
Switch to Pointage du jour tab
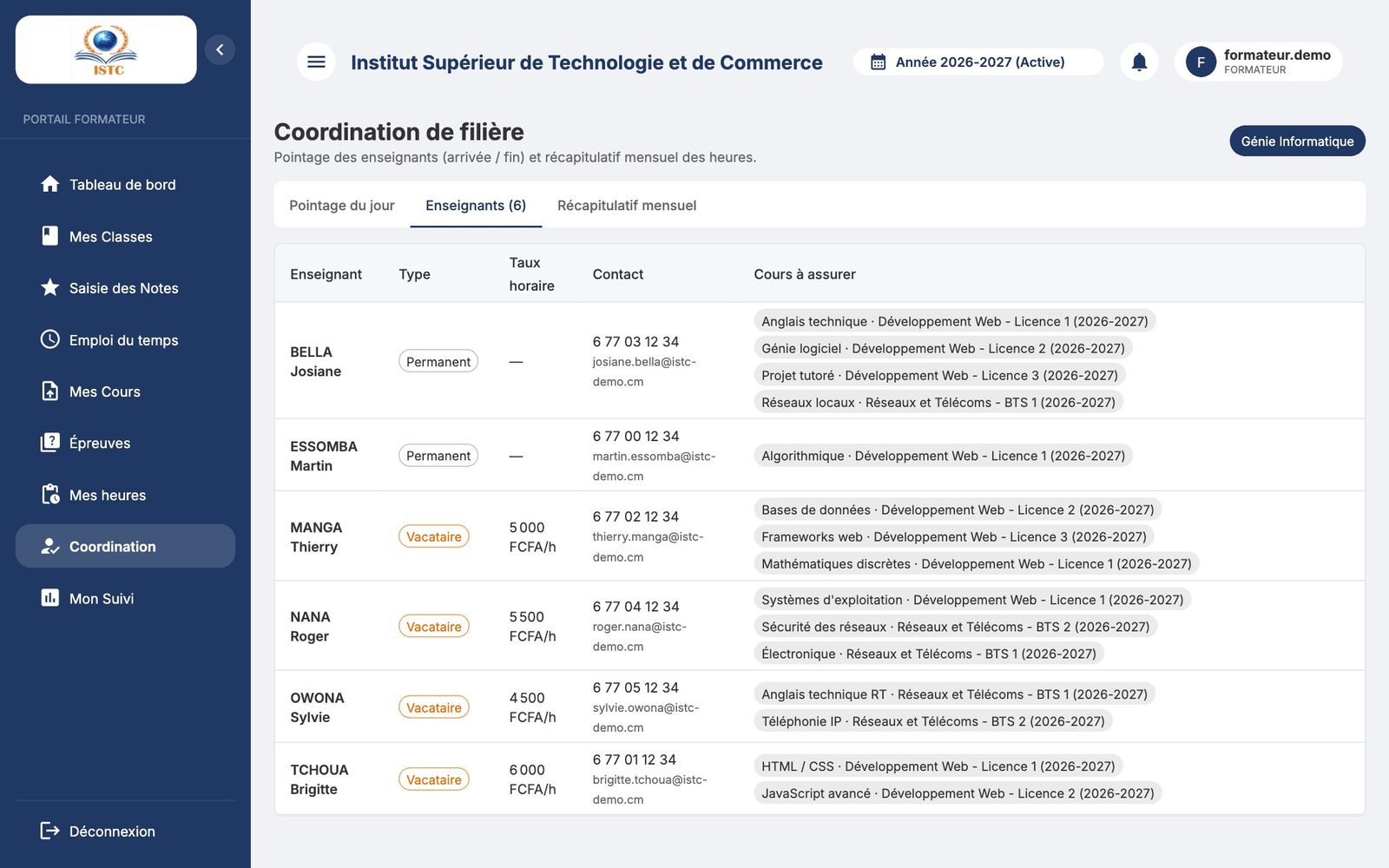click(x=342, y=205)
